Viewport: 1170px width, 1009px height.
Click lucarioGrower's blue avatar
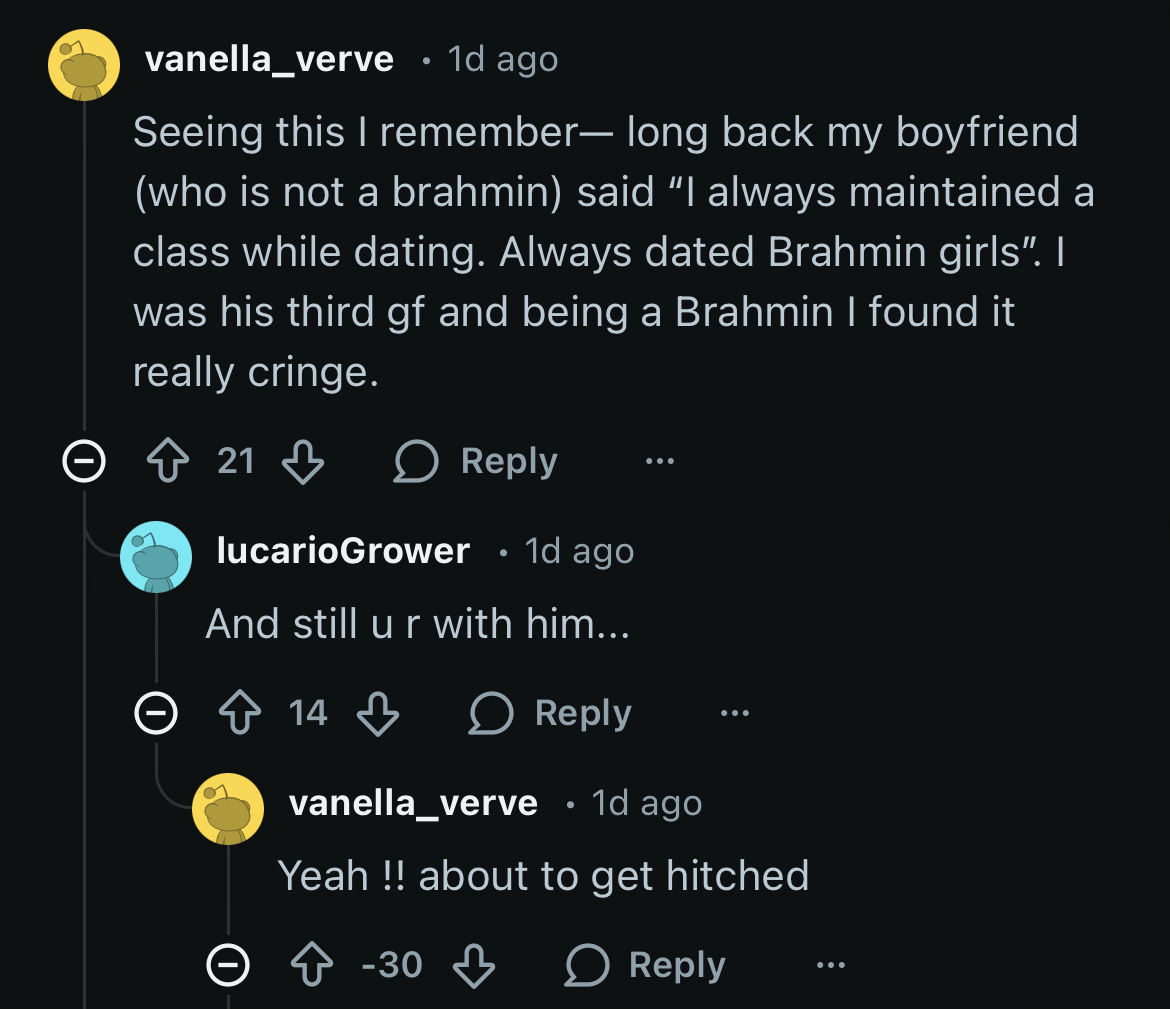point(156,556)
